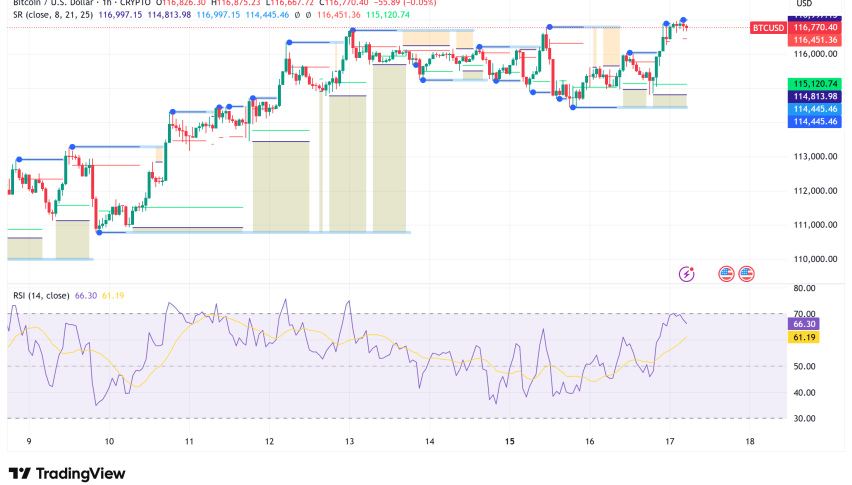
Task: Click the 50.00 RSI axis label
Action: (805, 367)
